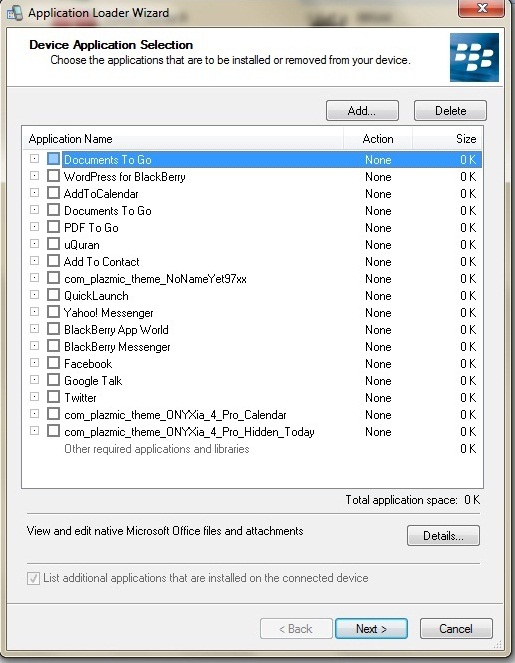Proceed with the Next button
The width and height of the screenshot is (515, 663).
pyautogui.click(x=371, y=629)
